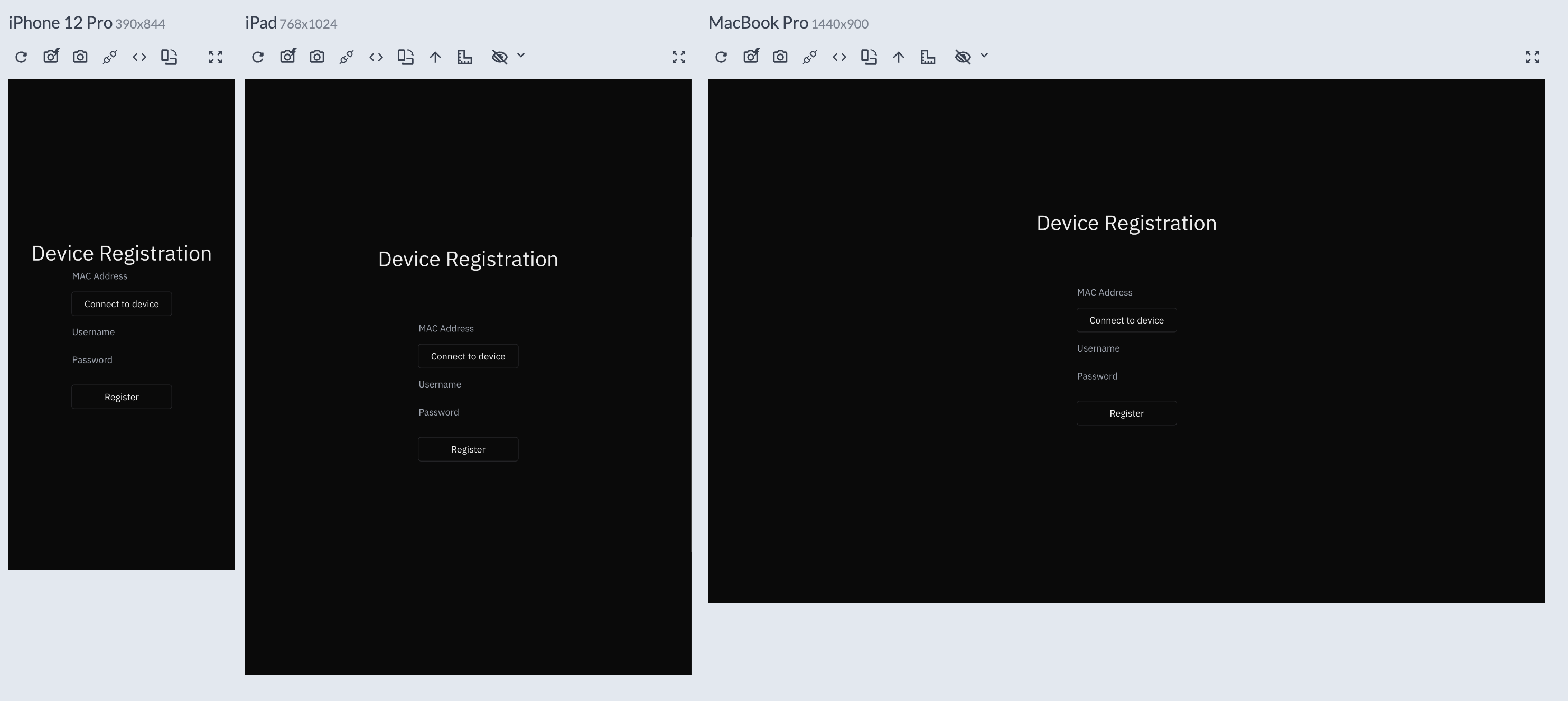Expand the chevron beside the MacBook Pro eye icon

pos(984,57)
